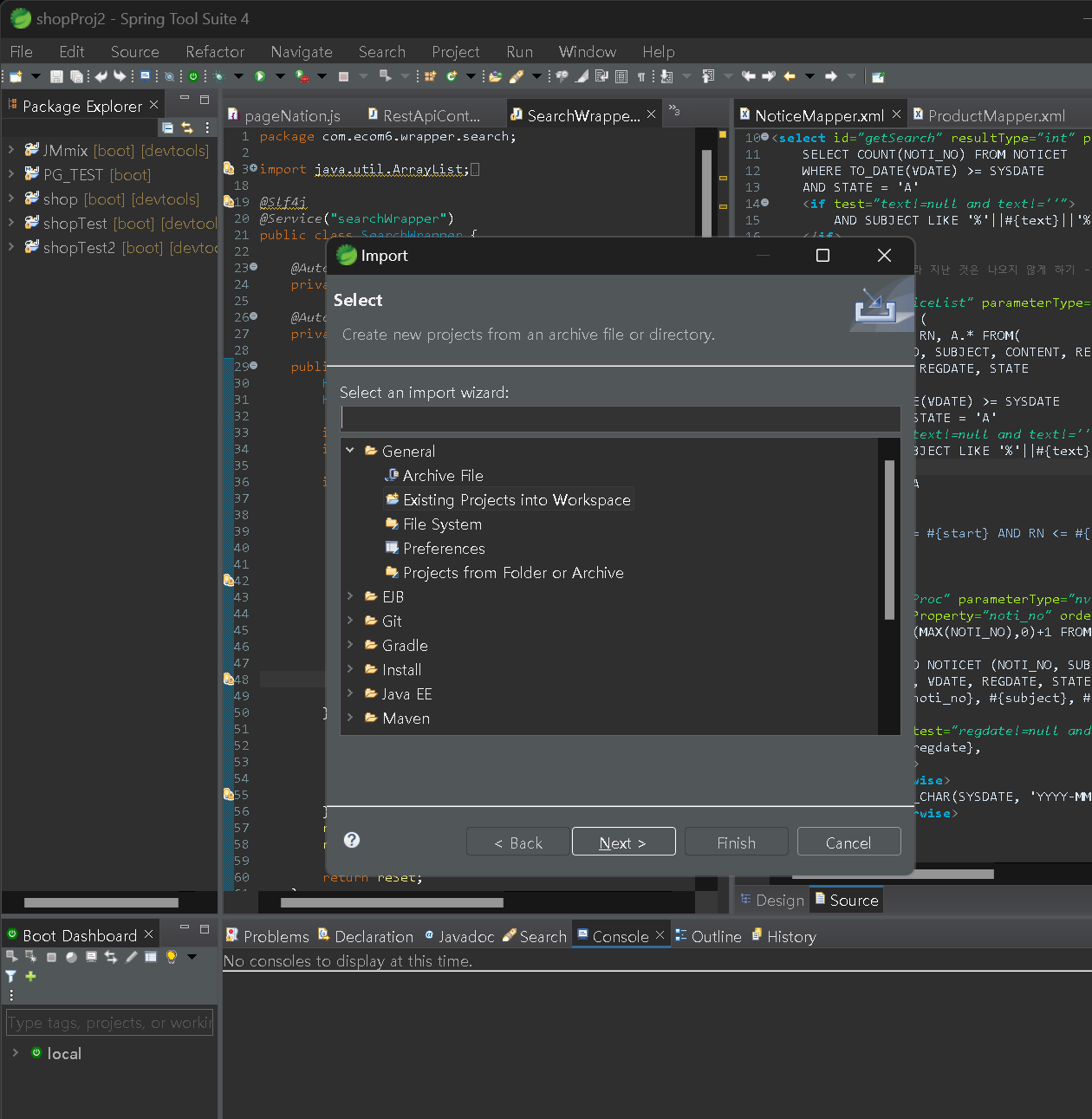Toggle Show Whitespace Characters in the toolbar
This screenshot has height=1119, width=1092.
pyautogui.click(x=641, y=77)
